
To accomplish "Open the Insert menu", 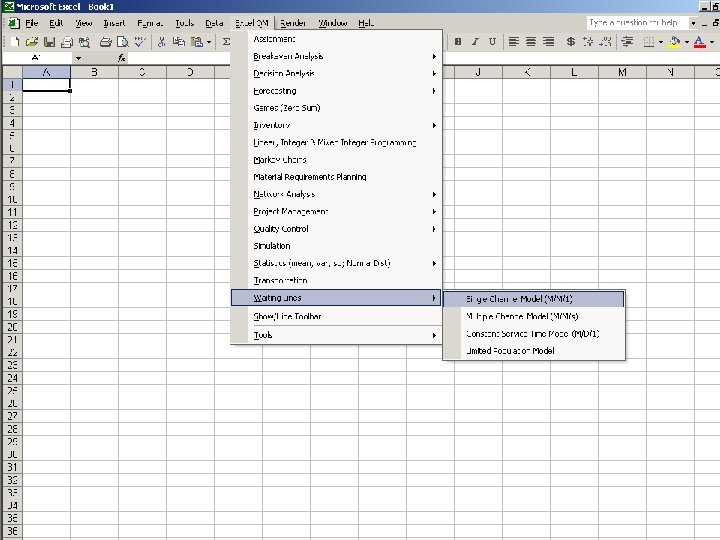I will click(114, 23).
